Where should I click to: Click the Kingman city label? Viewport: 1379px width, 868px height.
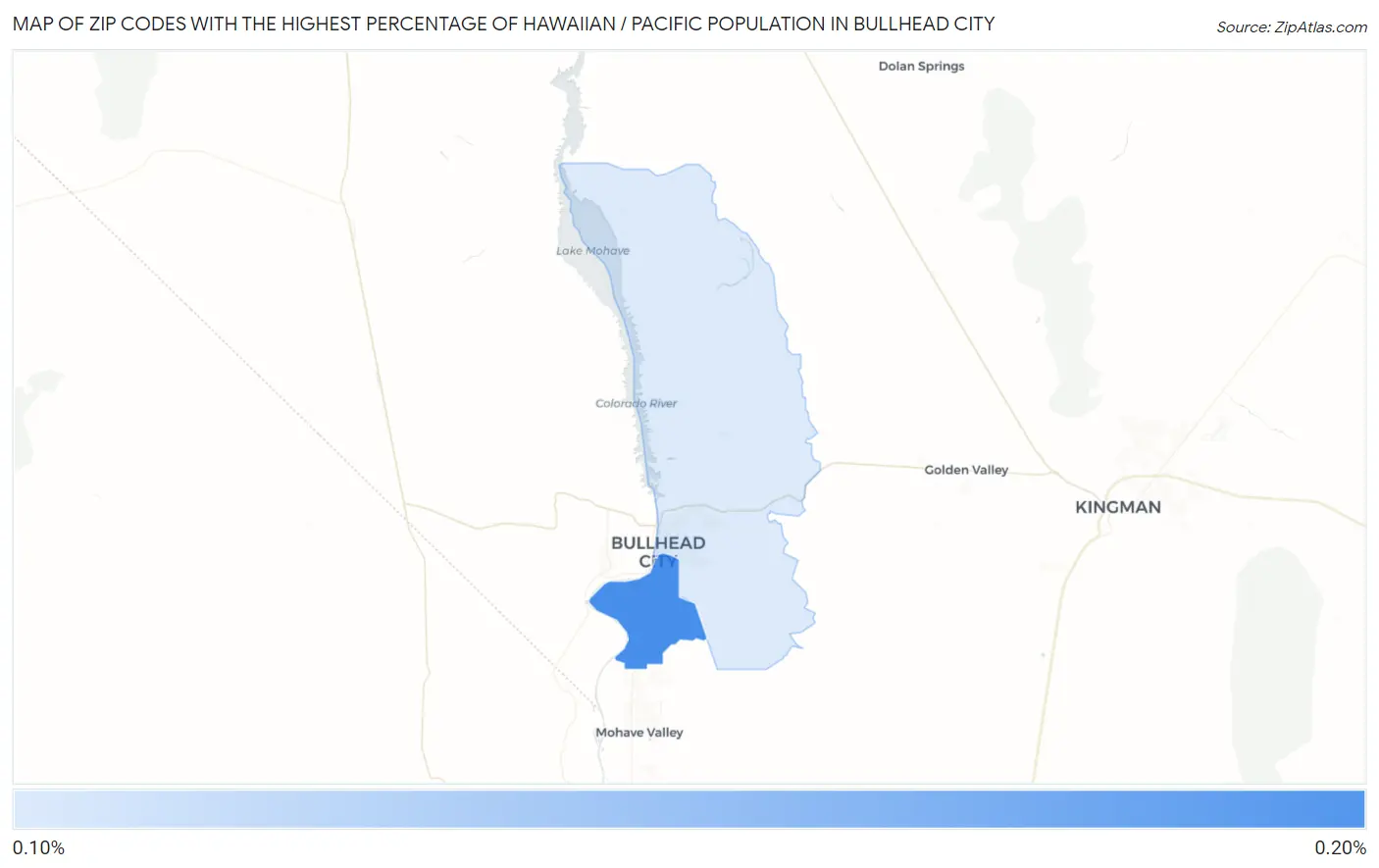1118,507
